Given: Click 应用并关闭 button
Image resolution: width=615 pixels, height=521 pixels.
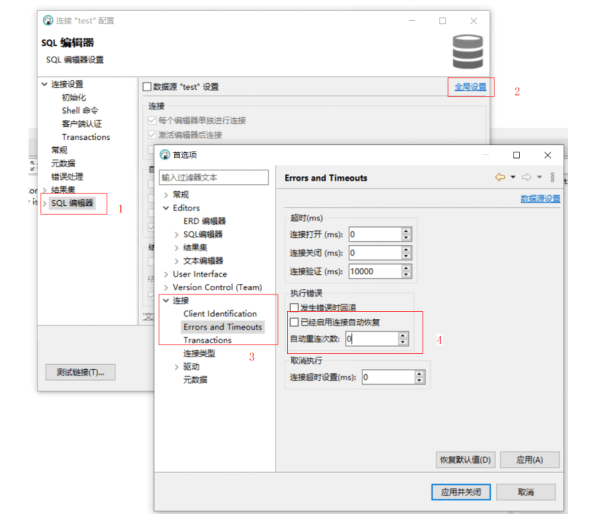Looking at the screenshot, I should click(461, 492).
